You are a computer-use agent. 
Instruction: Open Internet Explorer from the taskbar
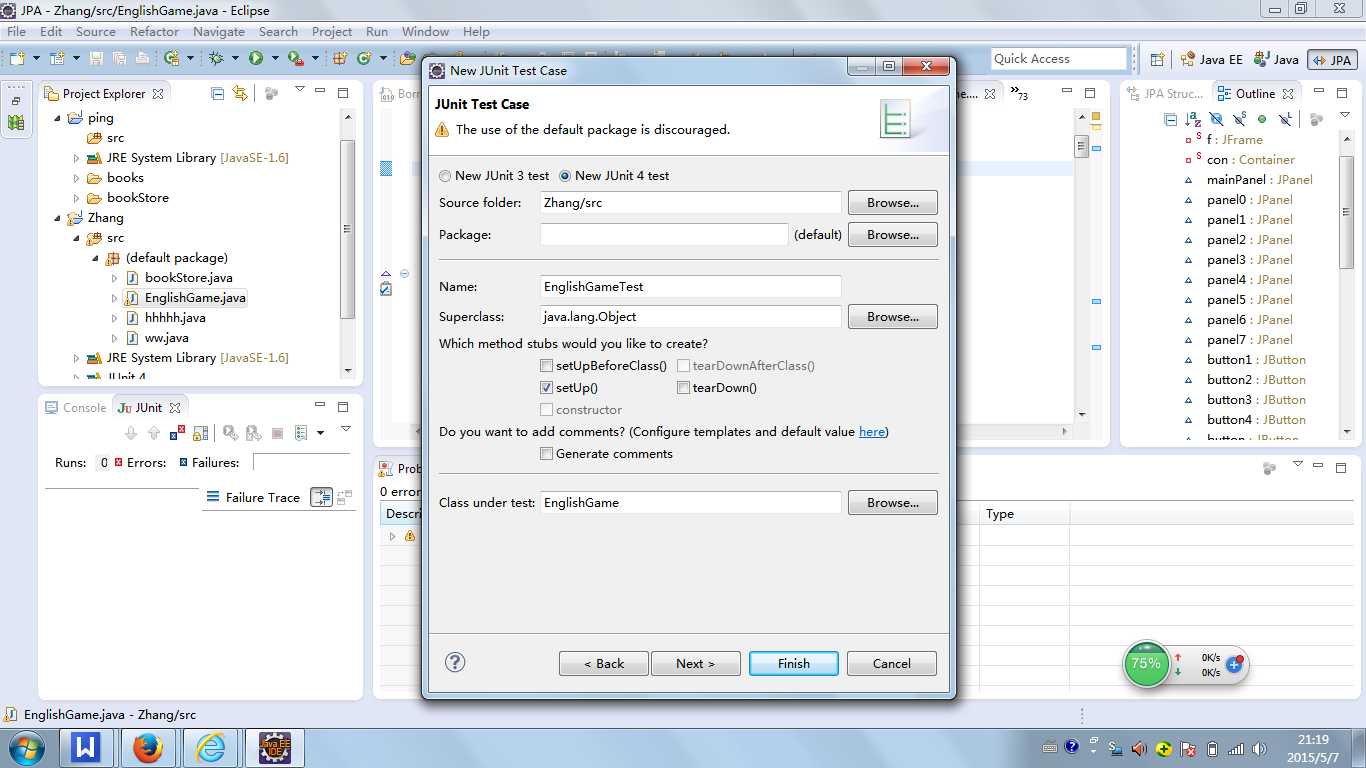coord(211,747)
